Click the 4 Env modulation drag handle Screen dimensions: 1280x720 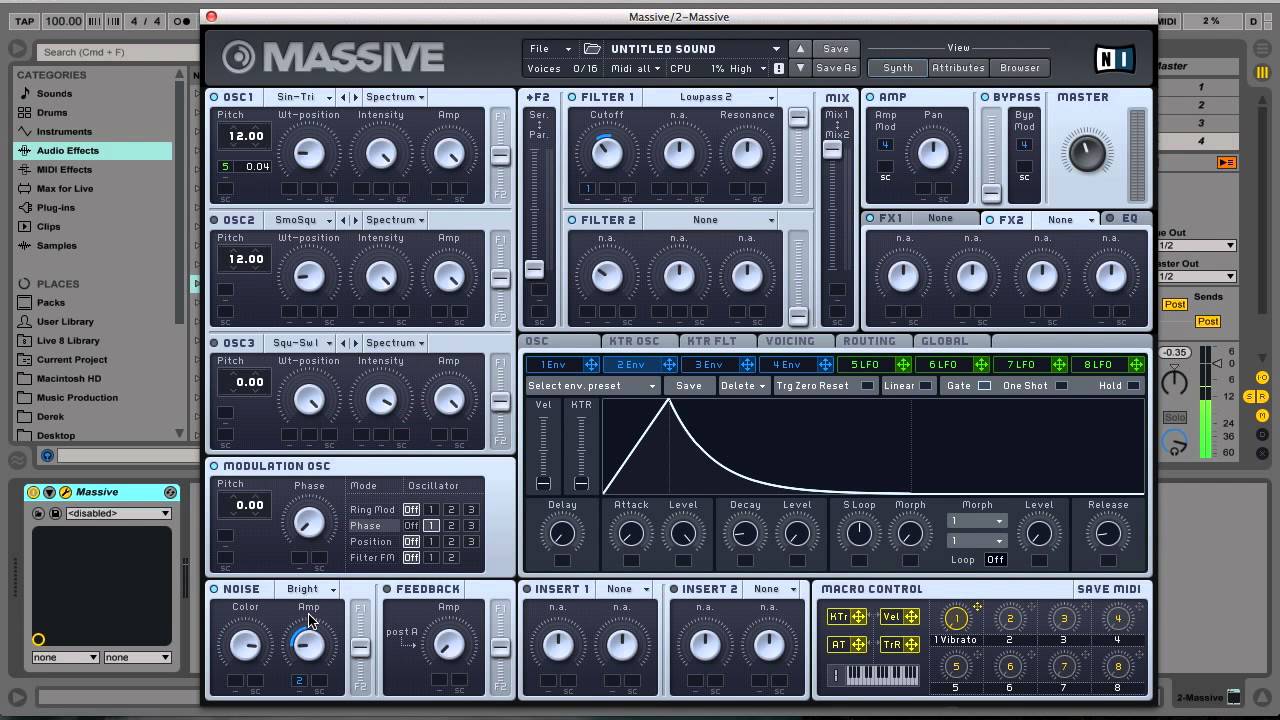[825, 365]
